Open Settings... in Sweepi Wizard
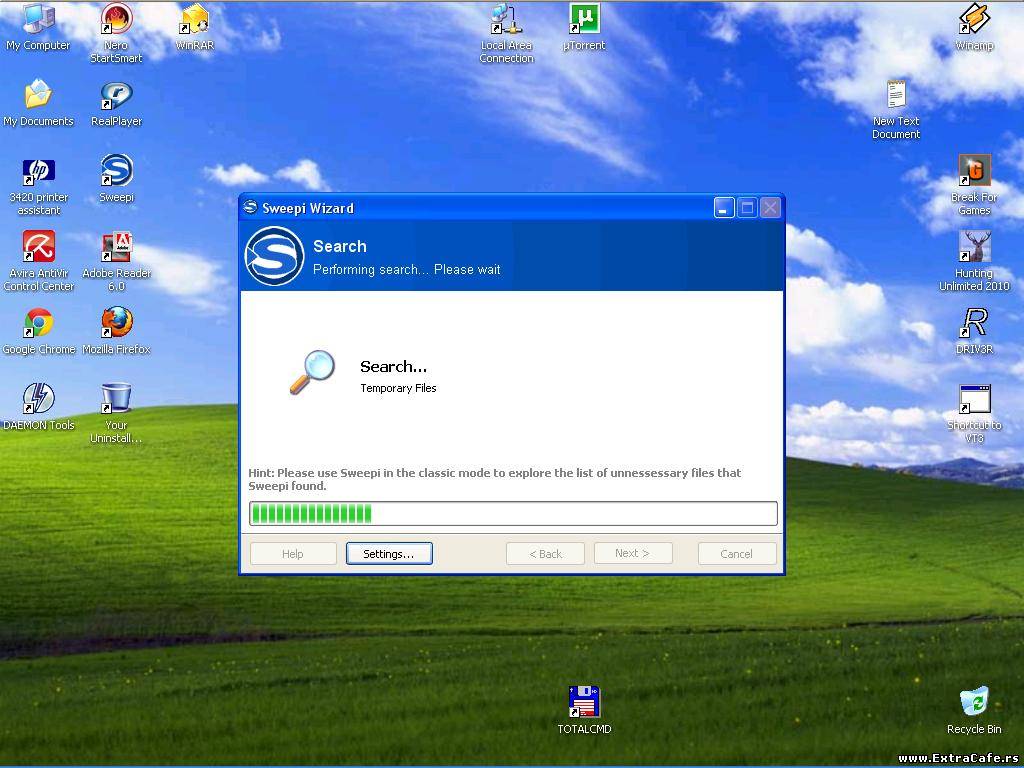The image size is (1024, 768). tap(389, 554)
